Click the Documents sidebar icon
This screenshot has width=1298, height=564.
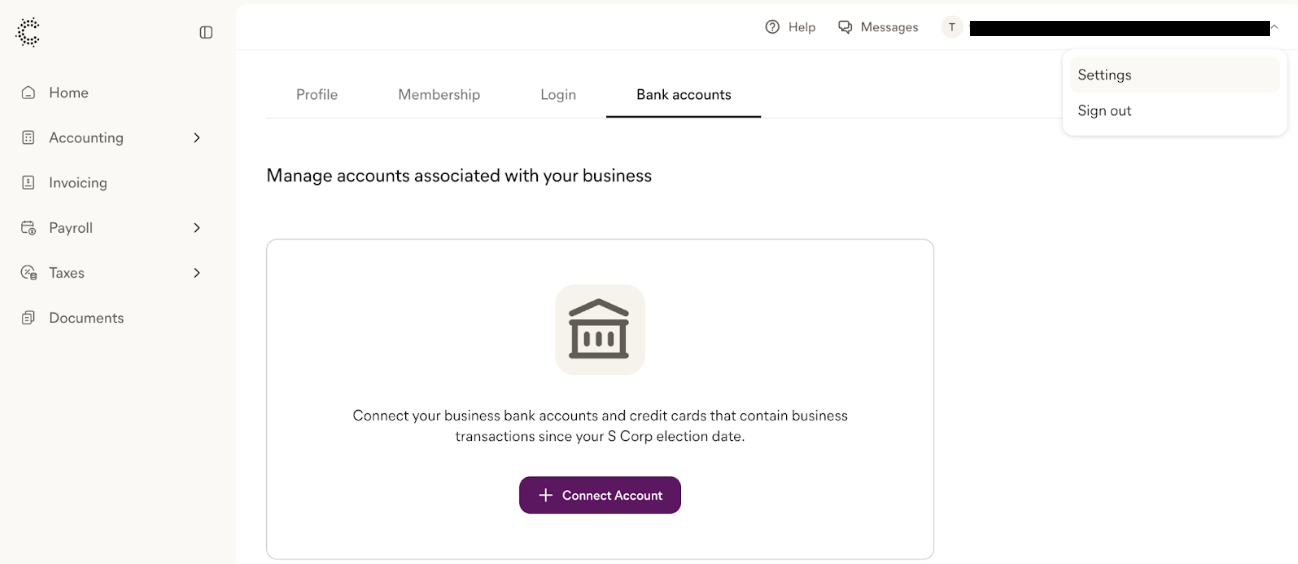(x=29, y=318)
